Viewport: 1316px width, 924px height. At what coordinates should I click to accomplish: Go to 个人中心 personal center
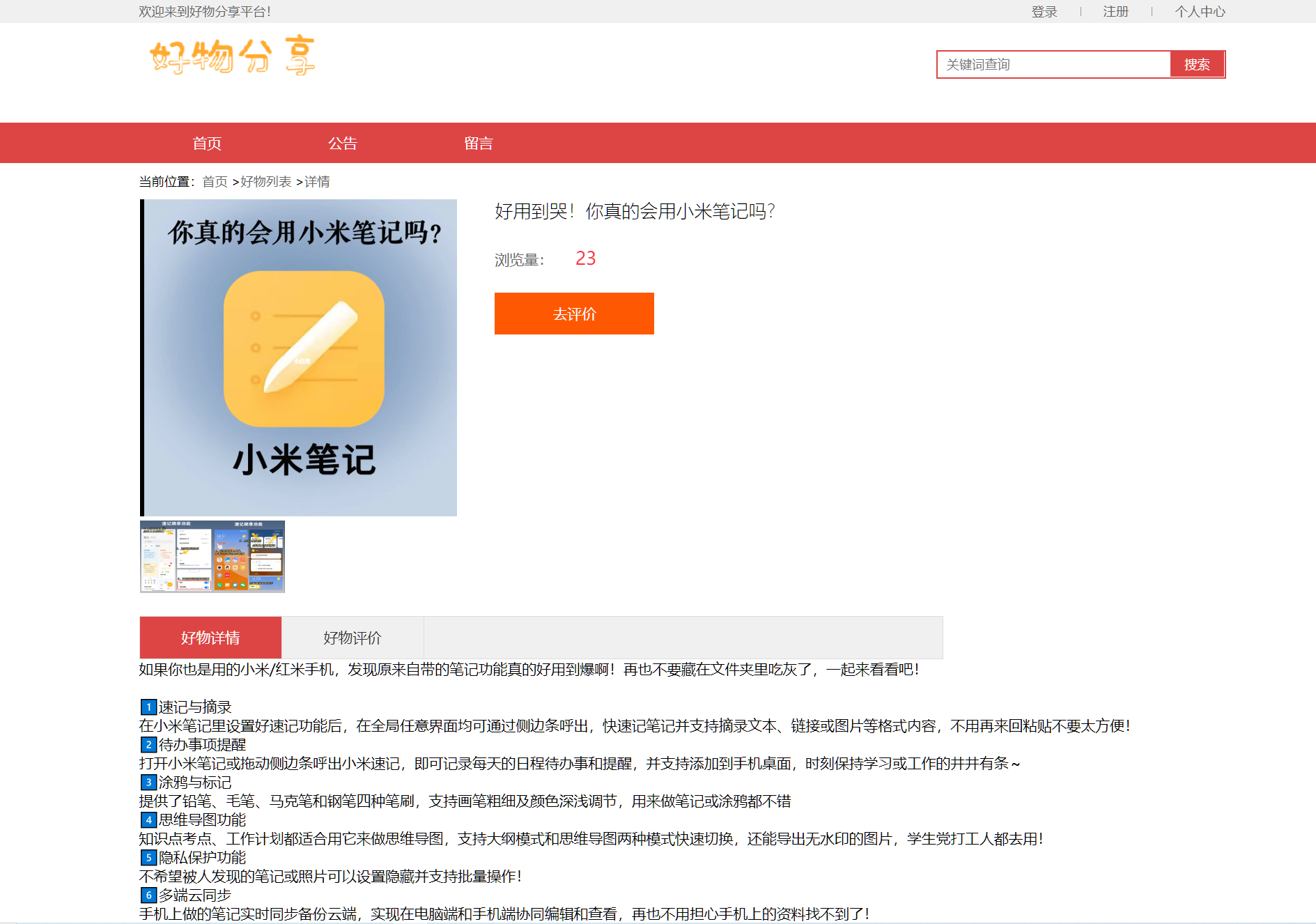point(1200,12)
